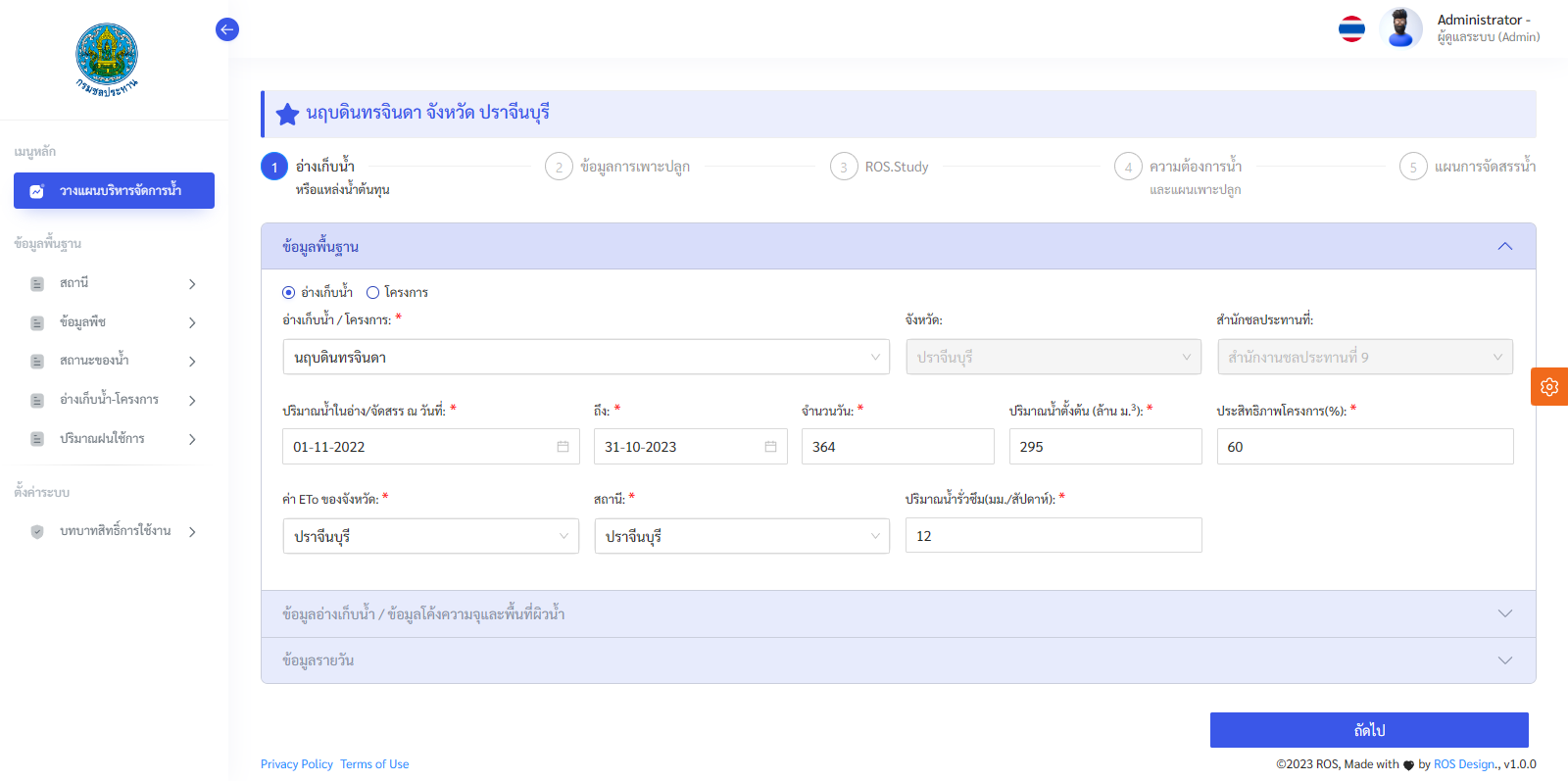
Task: Select the อ่างเก็บน้ำ radio button
Action: (x=289, y=293)
